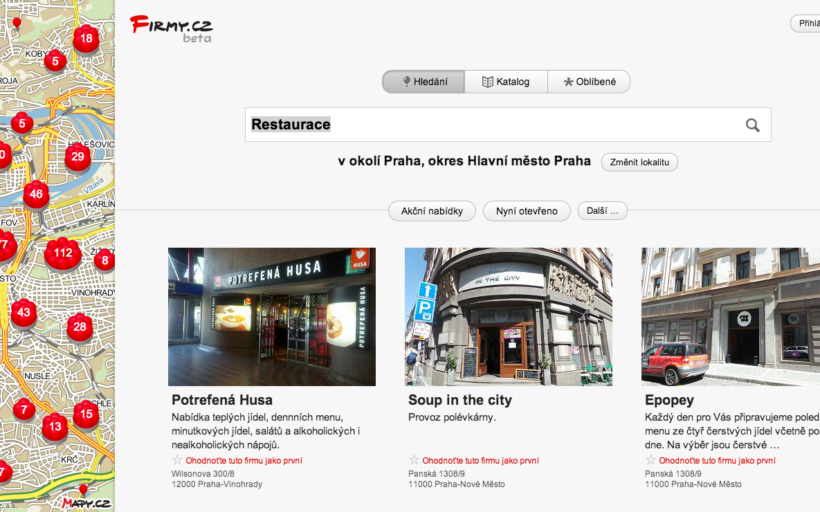This screenshot has height=512, width=820.
Task: Open the Soup in the city listing title
Action: 460,400
